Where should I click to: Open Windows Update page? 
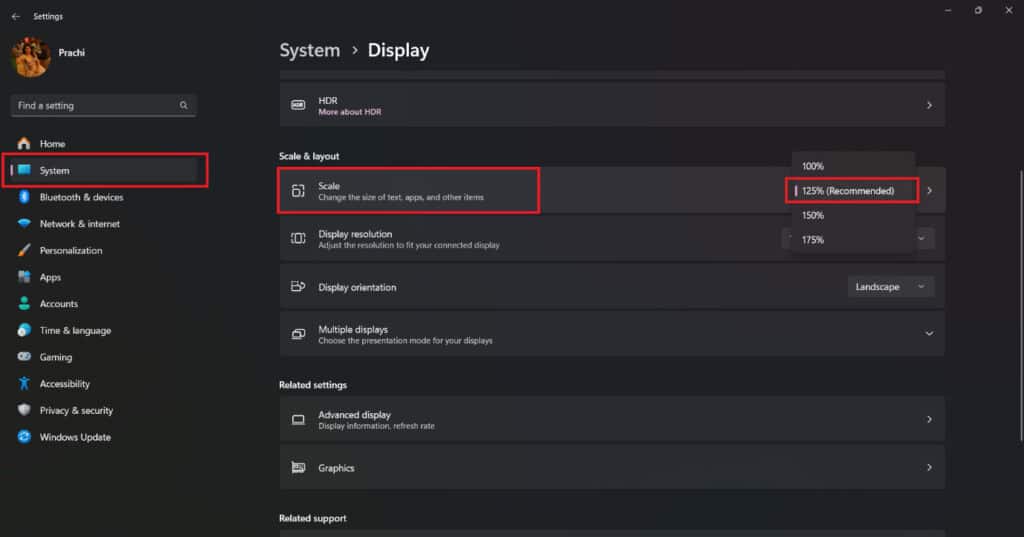pos(74,437)
